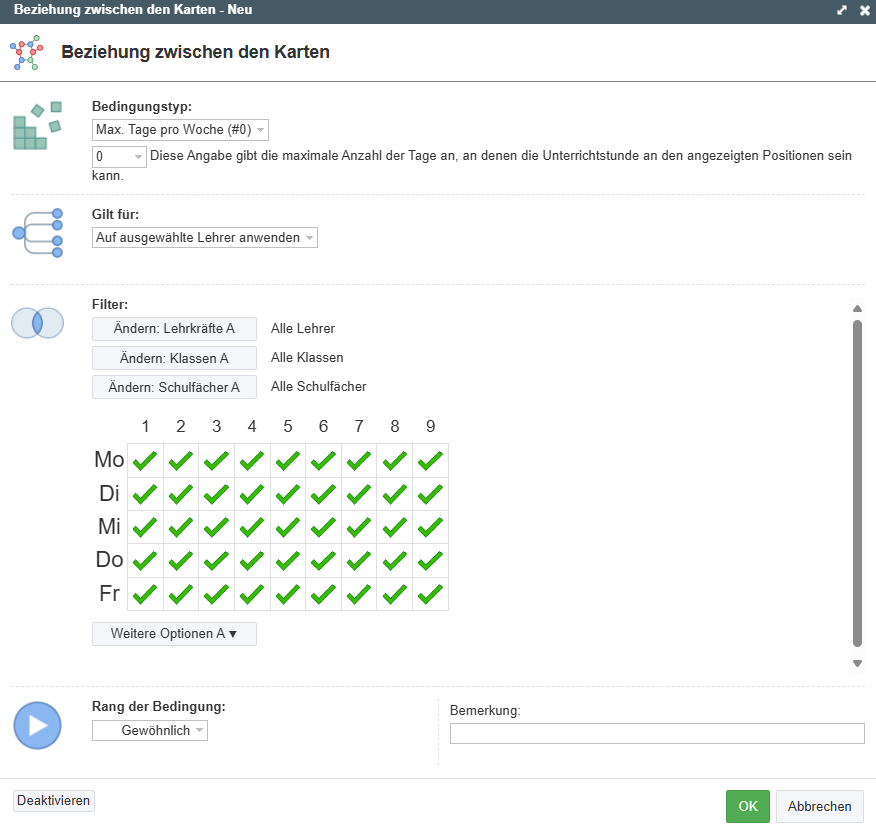876x833 pixels.
Task: Click column header 6 of the timetable grid
Action: [323, 427]
